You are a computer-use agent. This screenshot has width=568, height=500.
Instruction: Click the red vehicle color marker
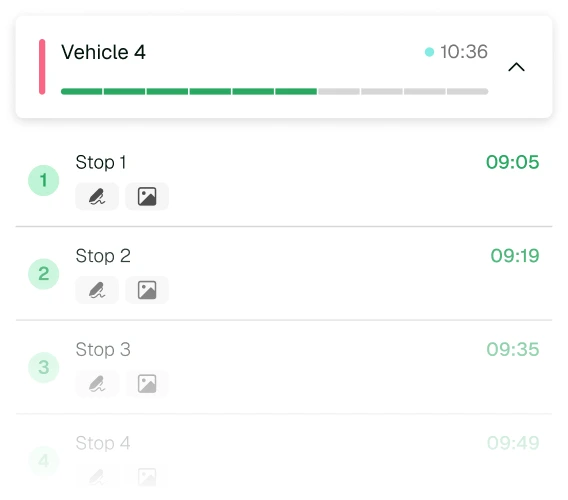42,67
